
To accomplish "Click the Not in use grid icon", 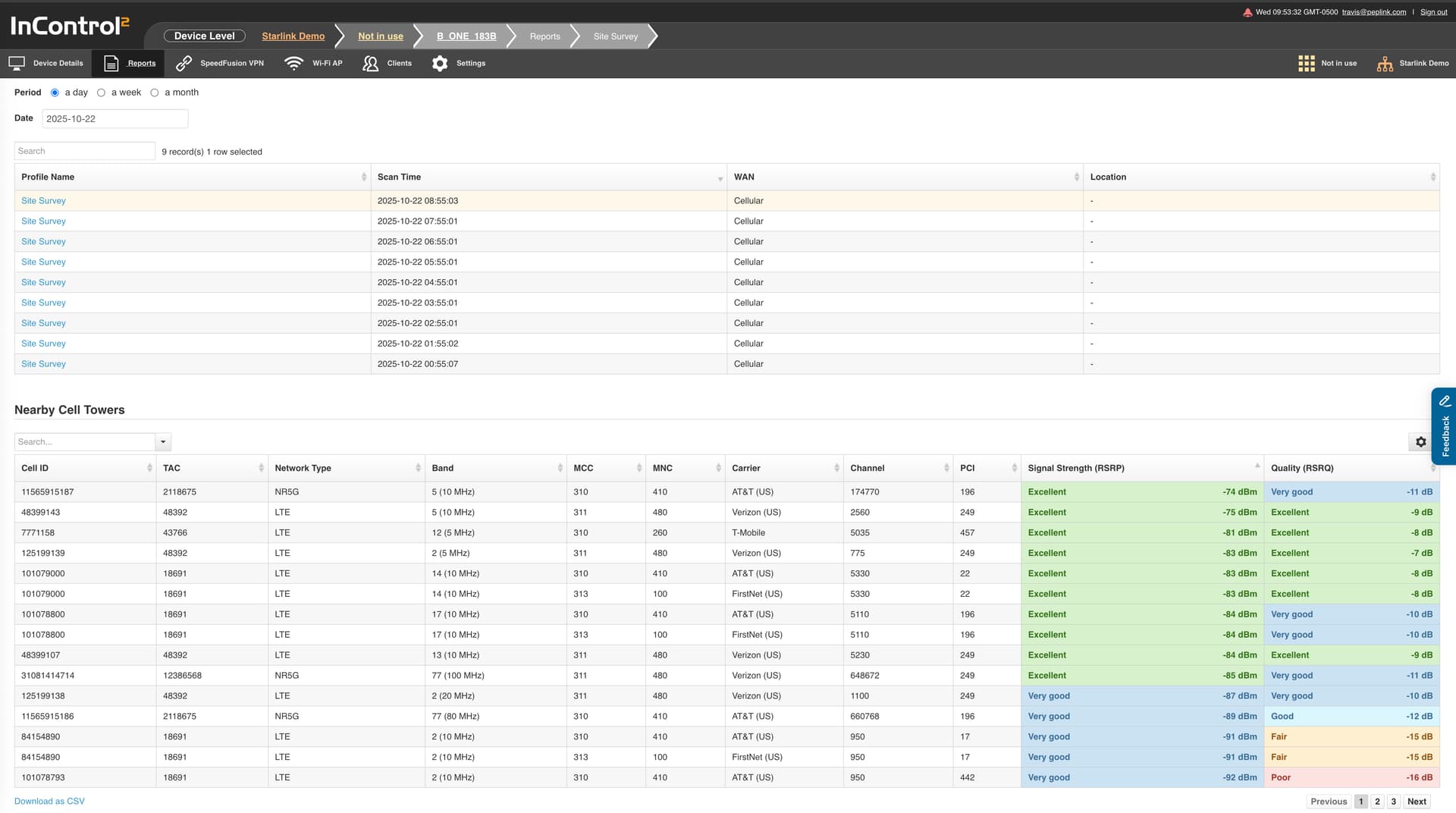I will 1306,63.
